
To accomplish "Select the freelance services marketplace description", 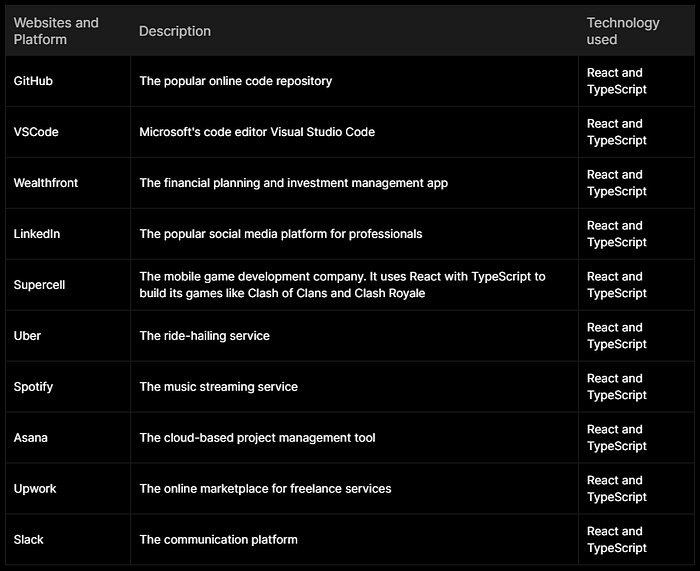I will [265, 488].
